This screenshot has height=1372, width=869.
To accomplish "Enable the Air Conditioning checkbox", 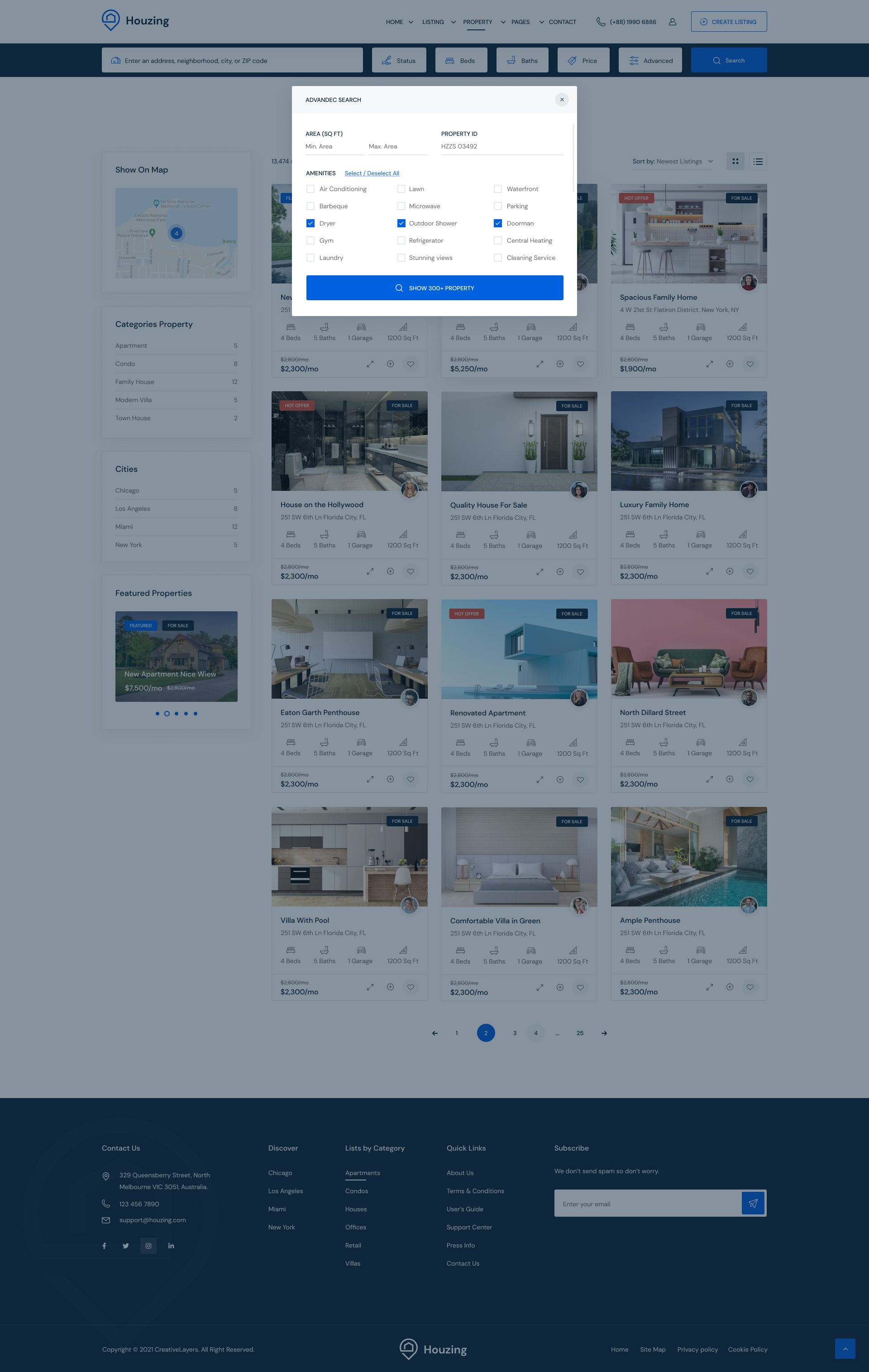I will pyautogui.click(x=310, y=189).
